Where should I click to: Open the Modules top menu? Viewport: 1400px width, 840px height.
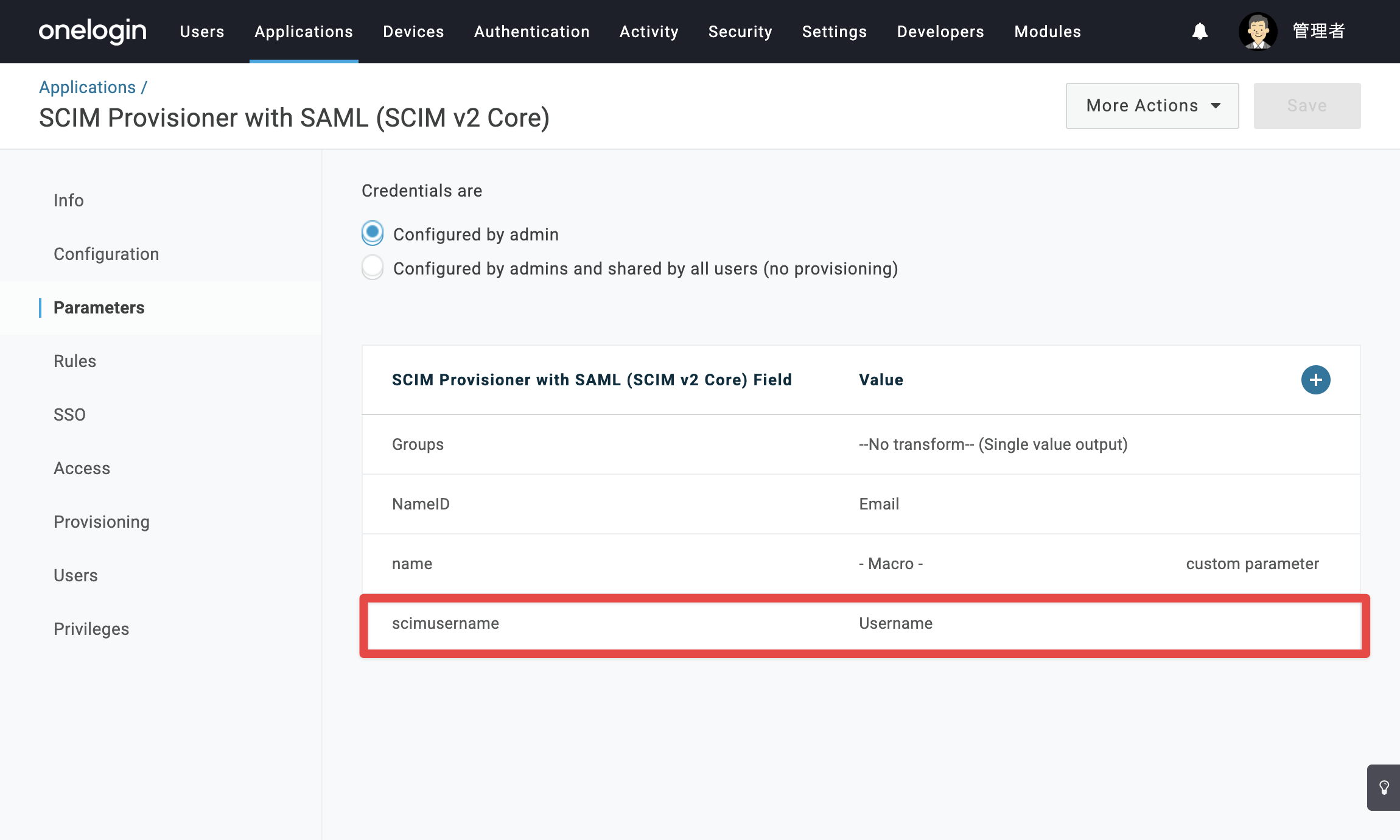click(1048, 32)
